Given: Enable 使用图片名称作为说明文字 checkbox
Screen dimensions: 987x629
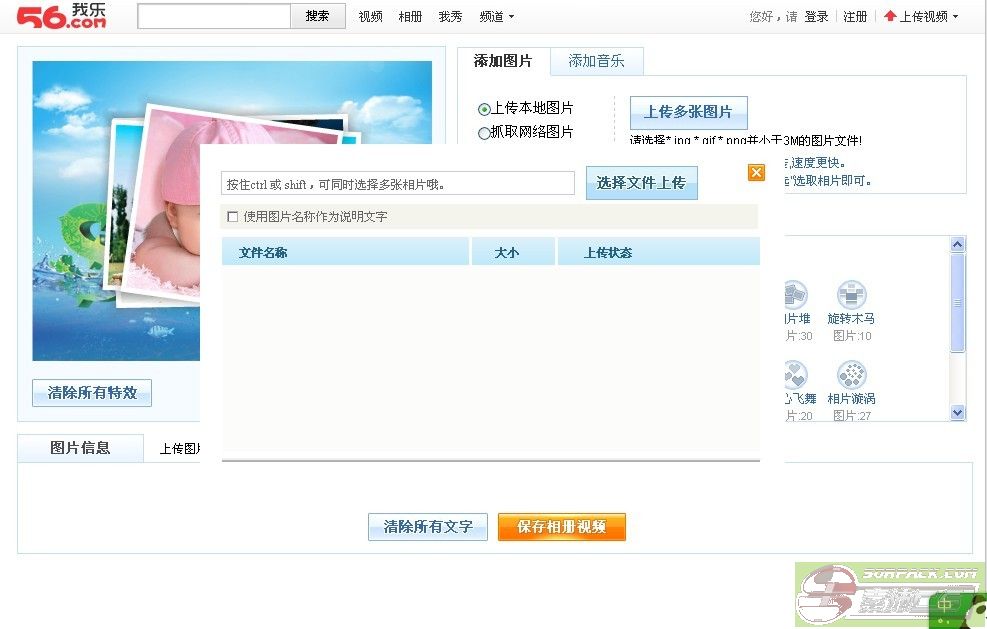Looking at the screenshot, I should click(x=233, y=217).
